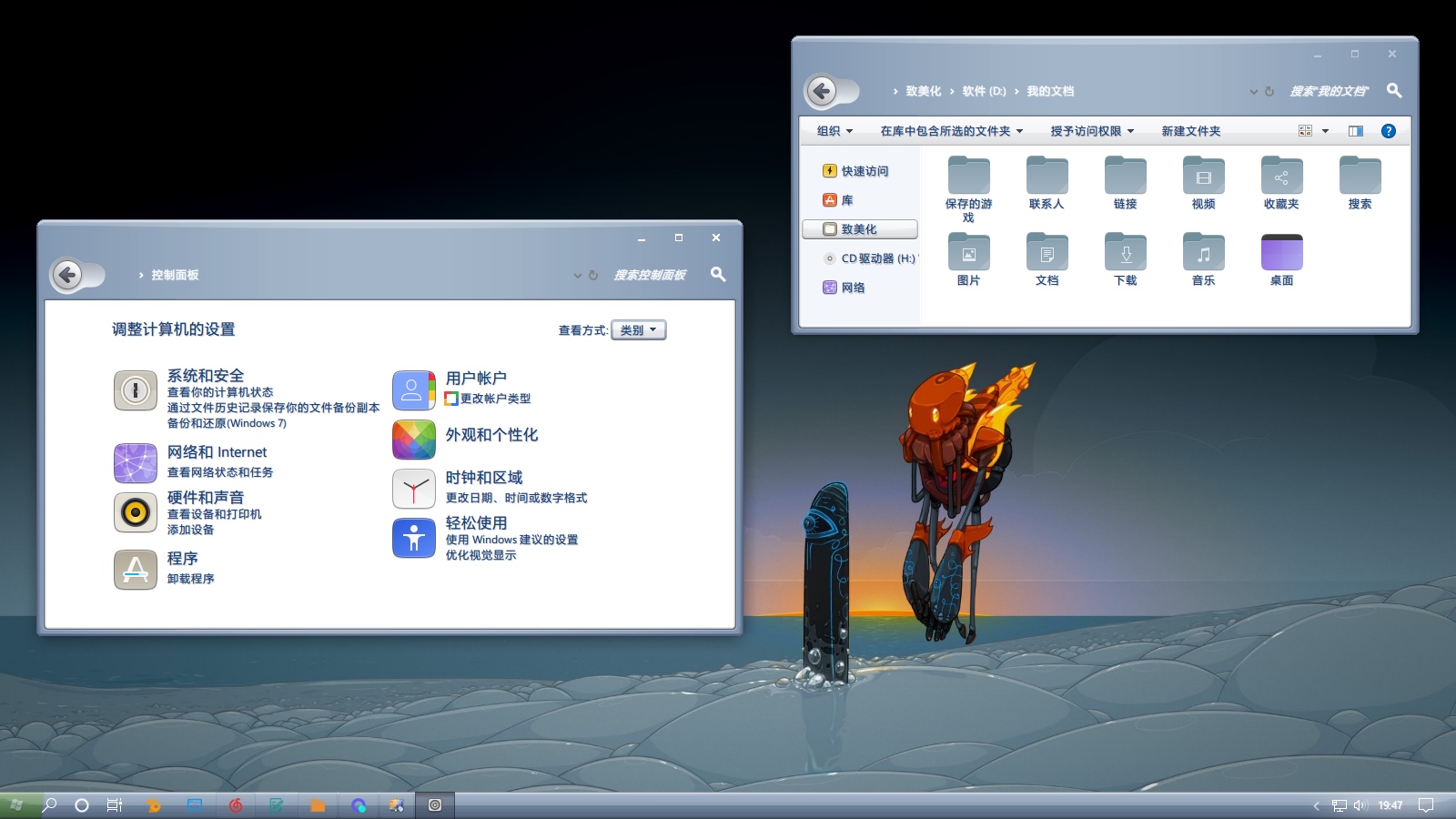Open Network and Internet (网络和 Internet) icon
Screen dimensions: 1456x819
click(x=136, y=463)
